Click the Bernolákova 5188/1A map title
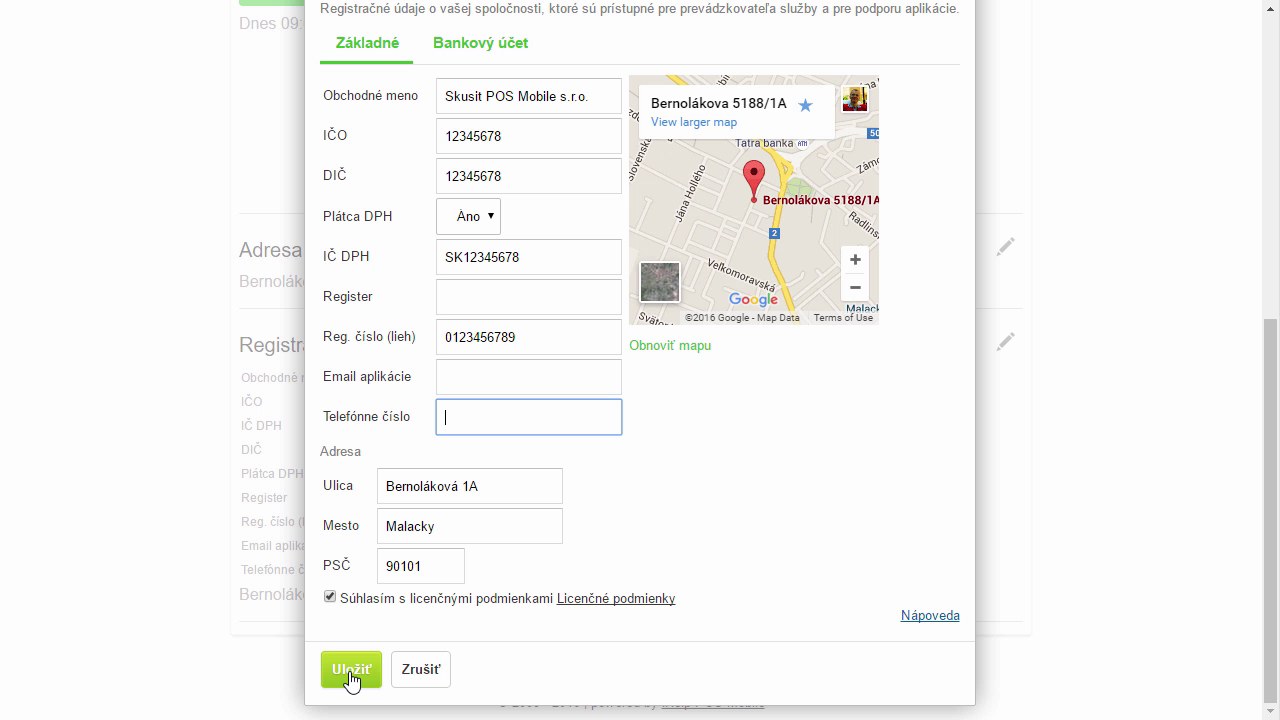 tap(719, 103)
